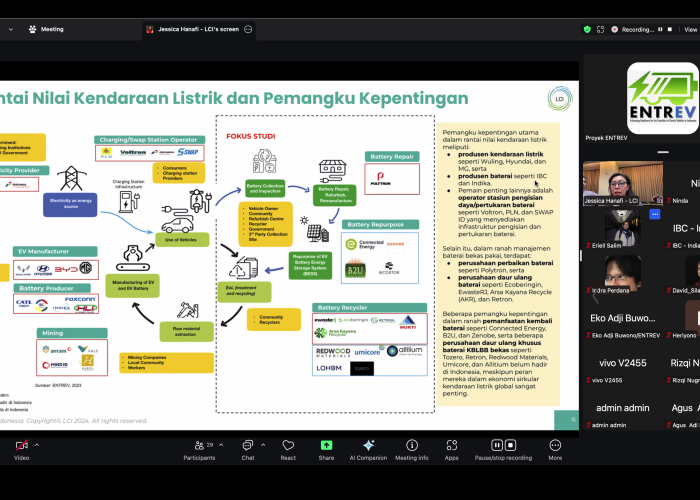Click the gallery previous-page arrow
The height and width of the screenshot is (500, 700).
click(x=595, y=297)
